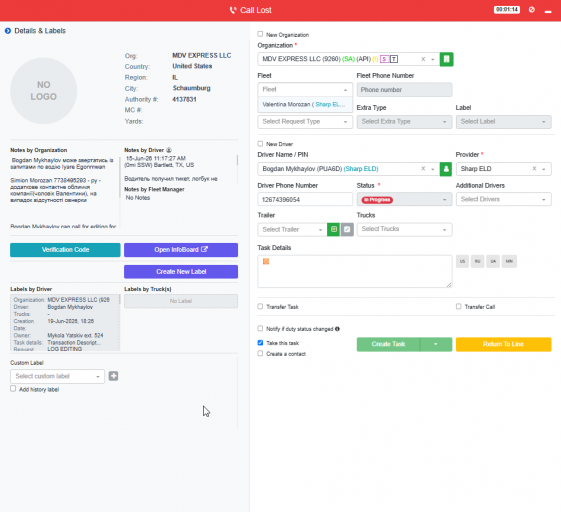Open the Select Extra Type dropdown
The height and width of the screenshot is (512, 561).
pos(404,122)
